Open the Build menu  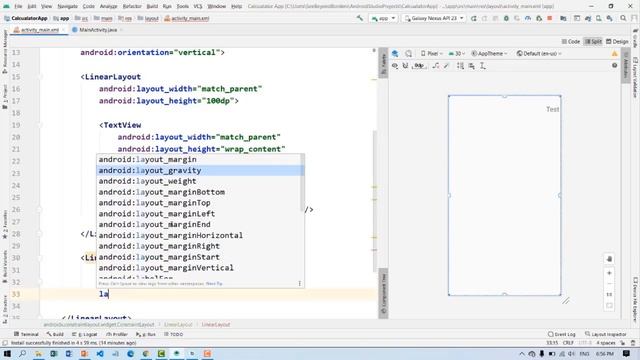coord(152,7)
